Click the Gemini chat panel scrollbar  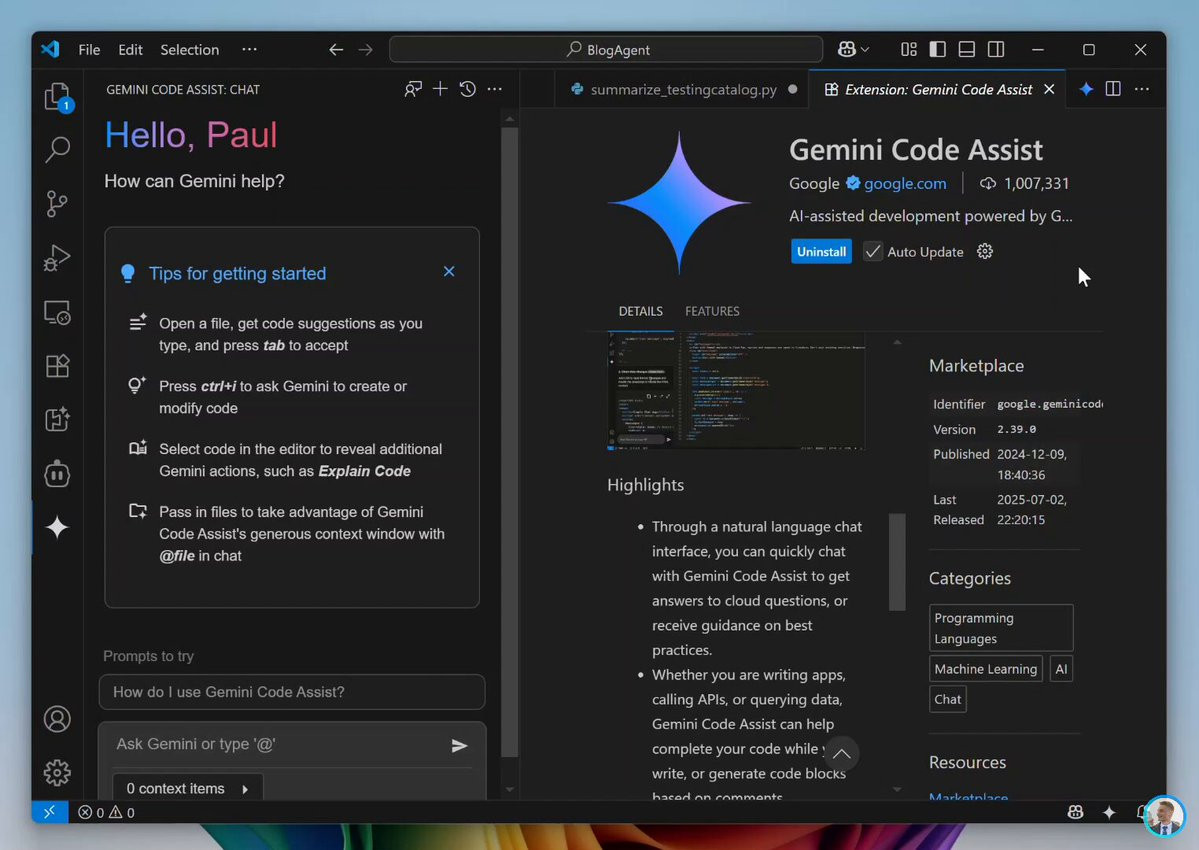[509, 443]
